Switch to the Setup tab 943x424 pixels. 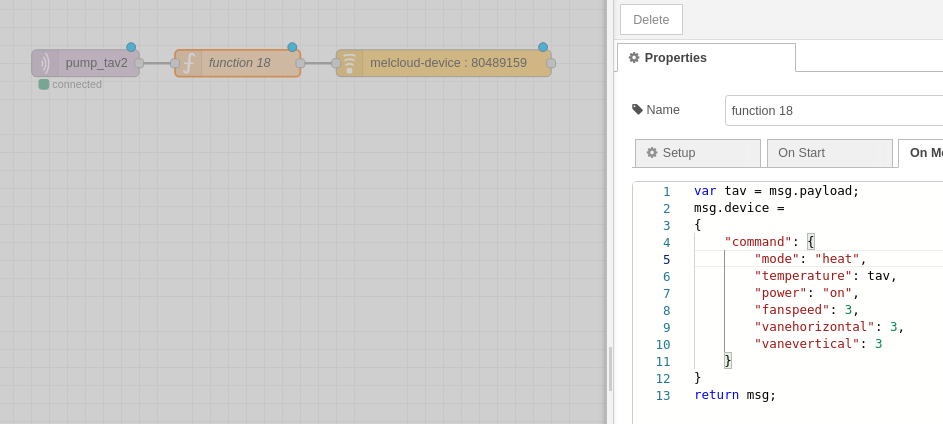click(698, 153)
